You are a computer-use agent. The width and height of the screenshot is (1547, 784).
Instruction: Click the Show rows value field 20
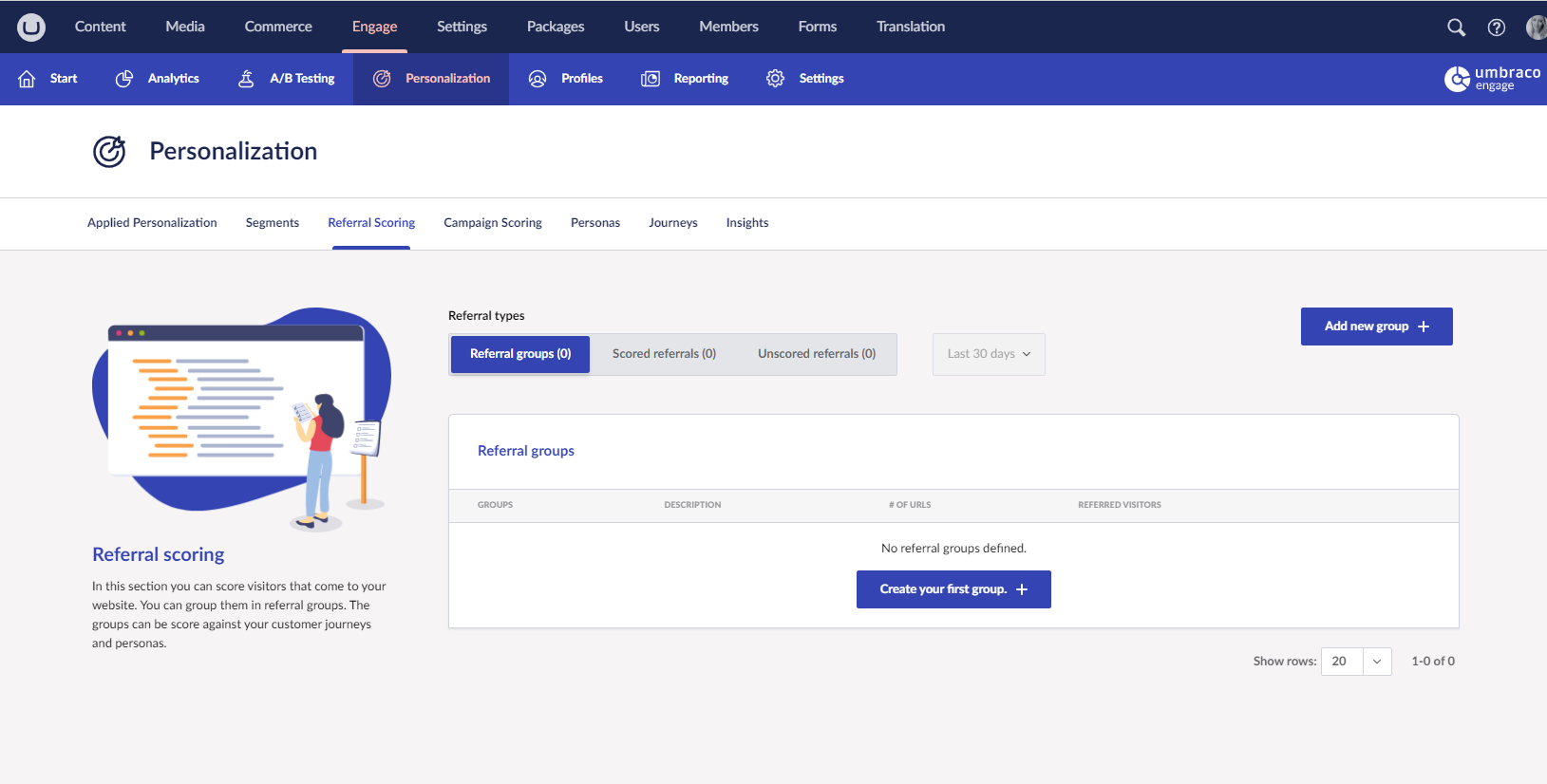(x=1342, y=662)
